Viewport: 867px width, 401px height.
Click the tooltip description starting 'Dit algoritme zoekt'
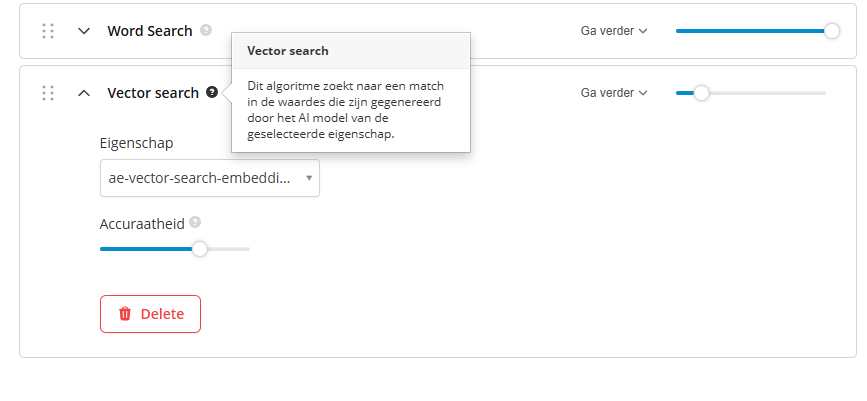click(x=346, y=110)
